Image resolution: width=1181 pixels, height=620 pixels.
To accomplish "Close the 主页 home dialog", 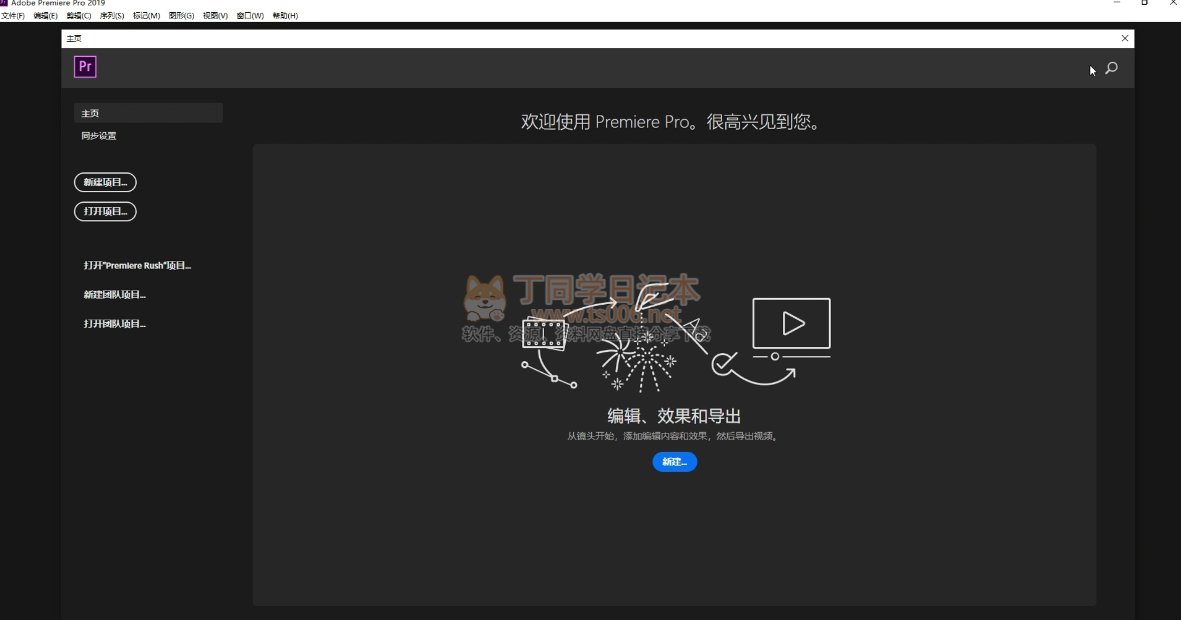I will click(1125, 38).
